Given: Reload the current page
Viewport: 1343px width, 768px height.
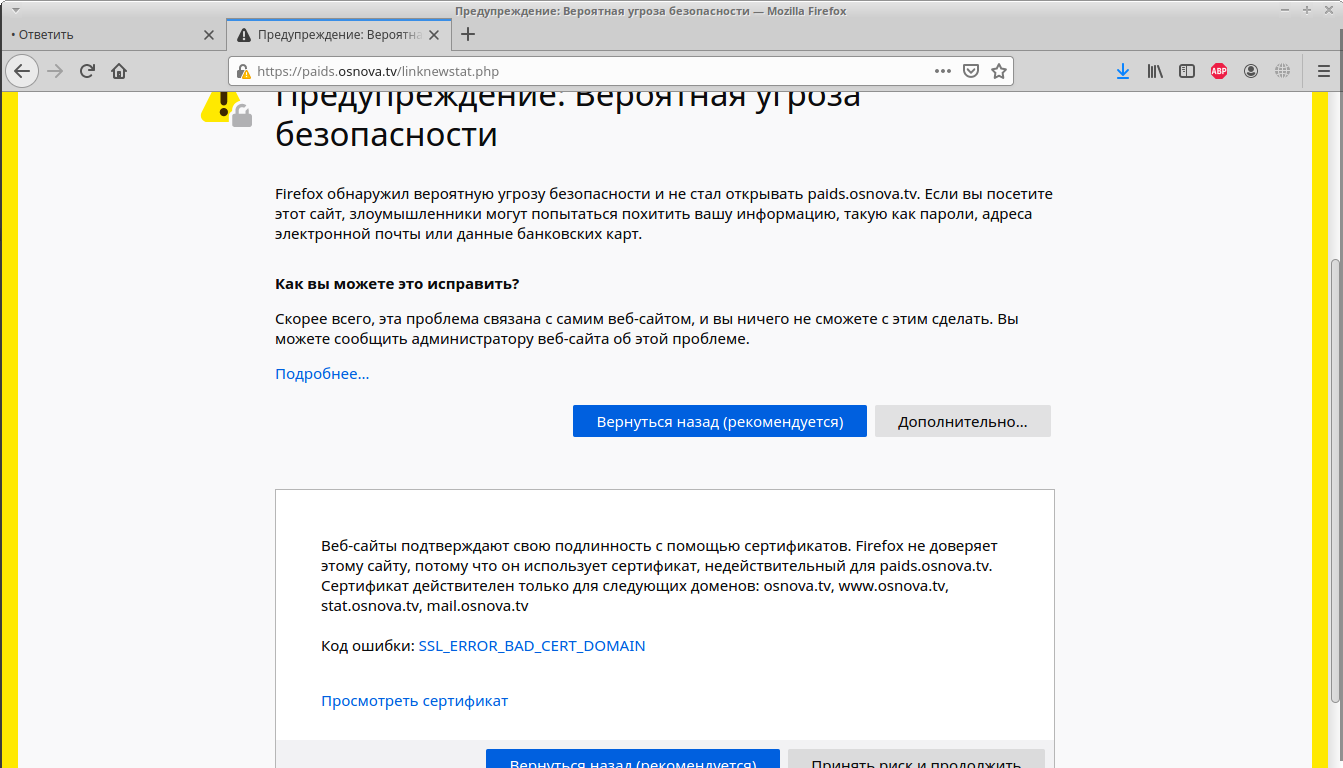Looking at the screenshot, I should pyautogui.click(x=87, y=71).
